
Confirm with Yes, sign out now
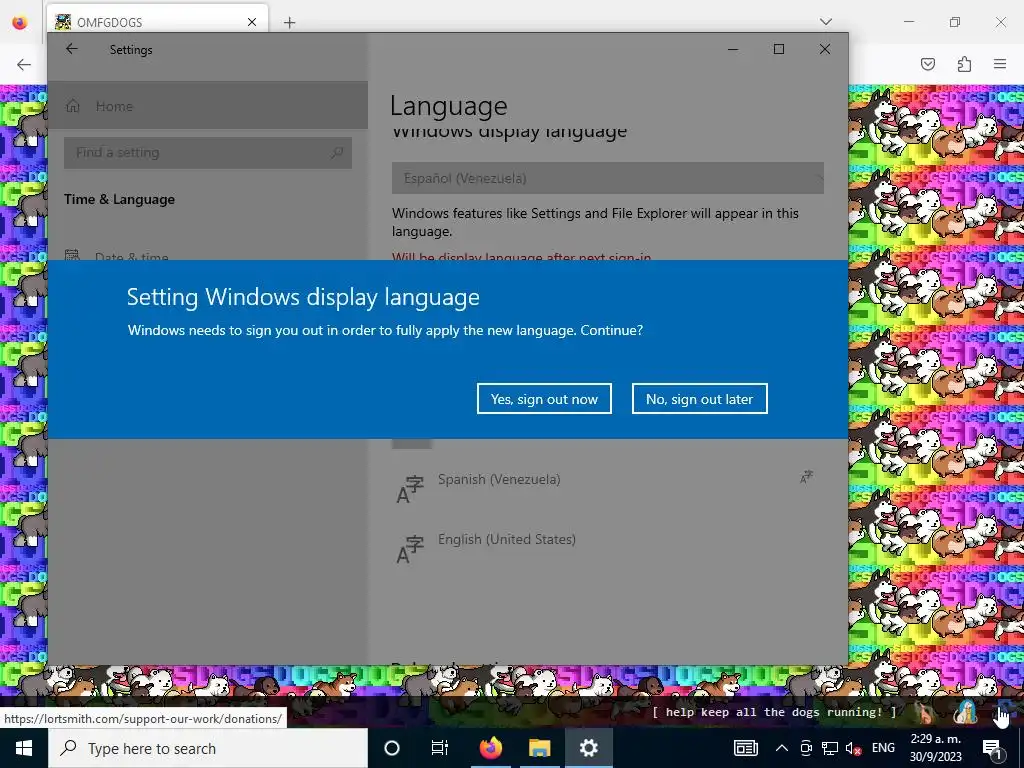click(x=544, y=398)
